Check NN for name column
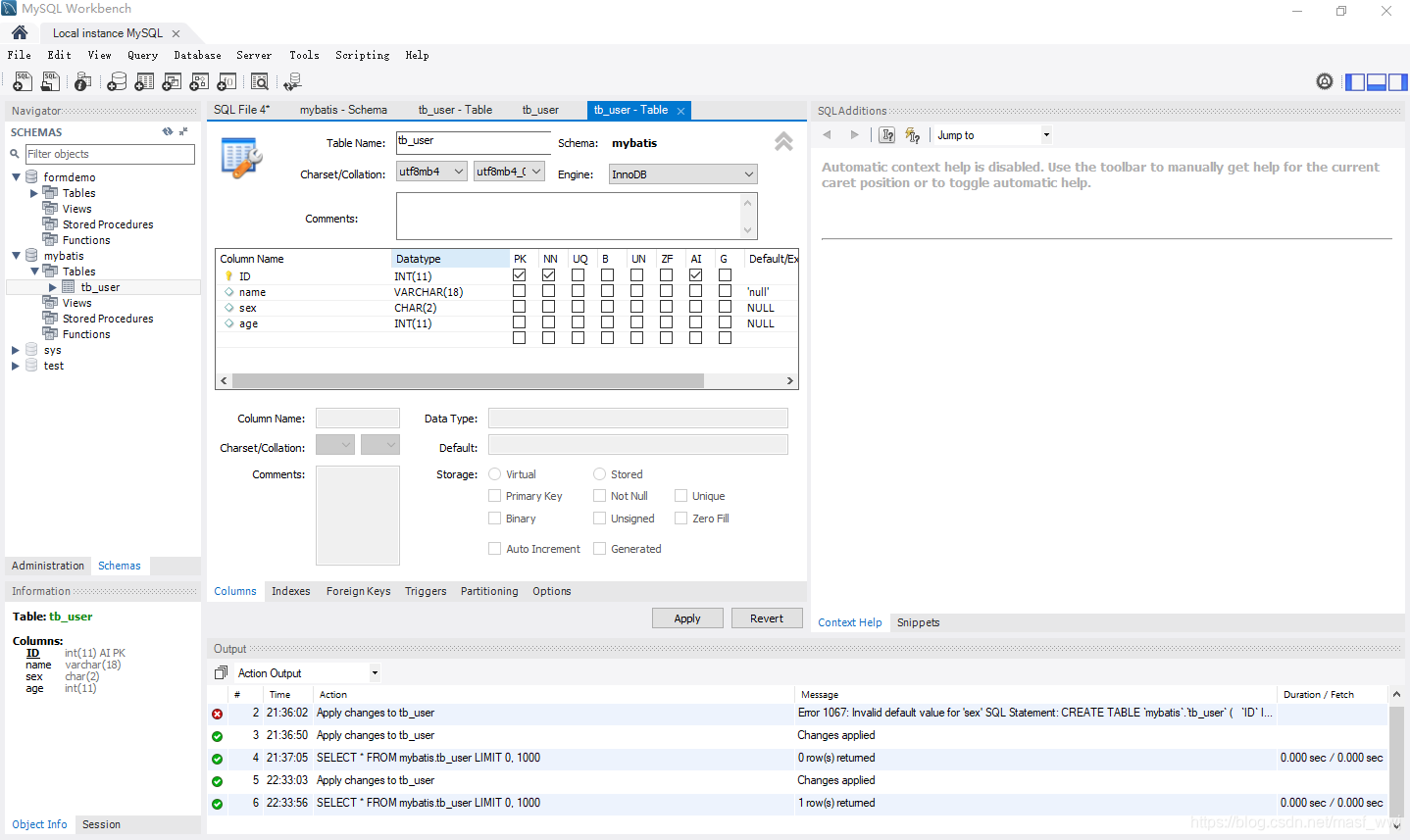The image size is (1410, 840). tap(549, 291)
